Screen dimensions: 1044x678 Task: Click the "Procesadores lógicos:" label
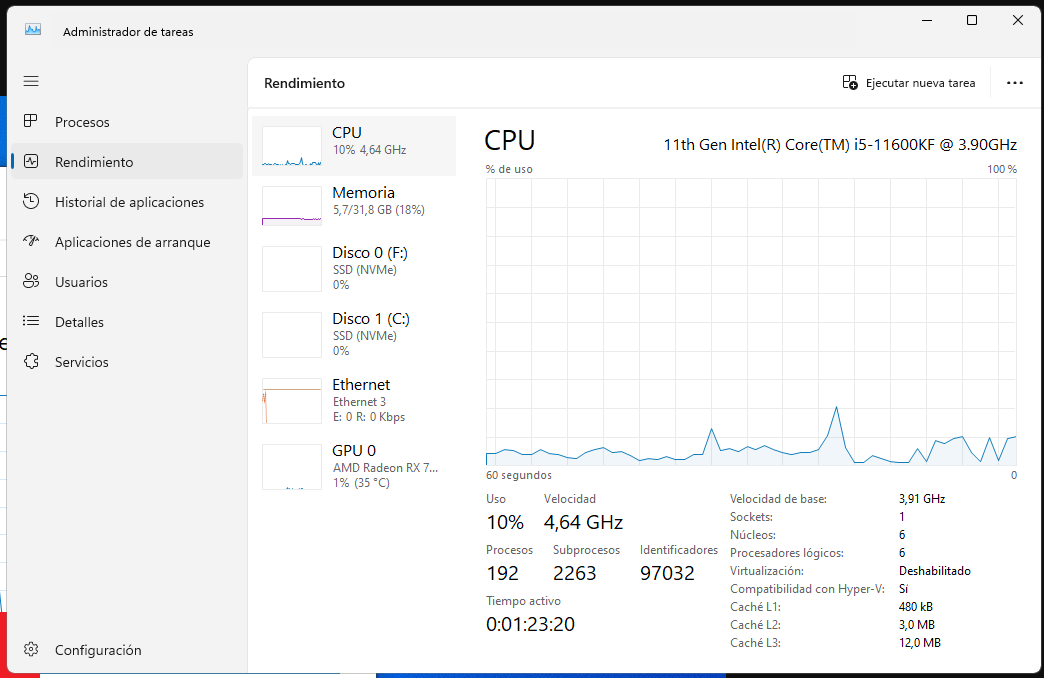(x=786, y=553)
